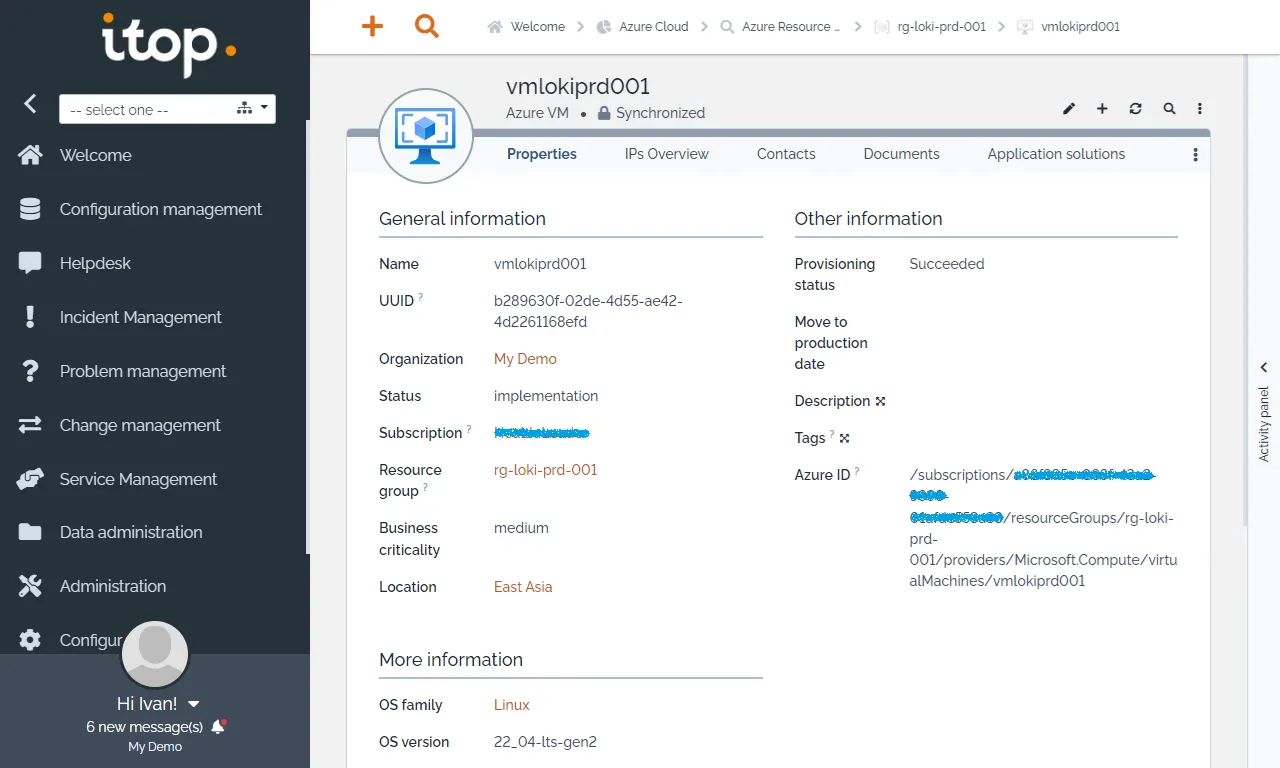Screen dimensions: 1280x768
Task: Click the user avatar picture
Action: click(155, 654)
